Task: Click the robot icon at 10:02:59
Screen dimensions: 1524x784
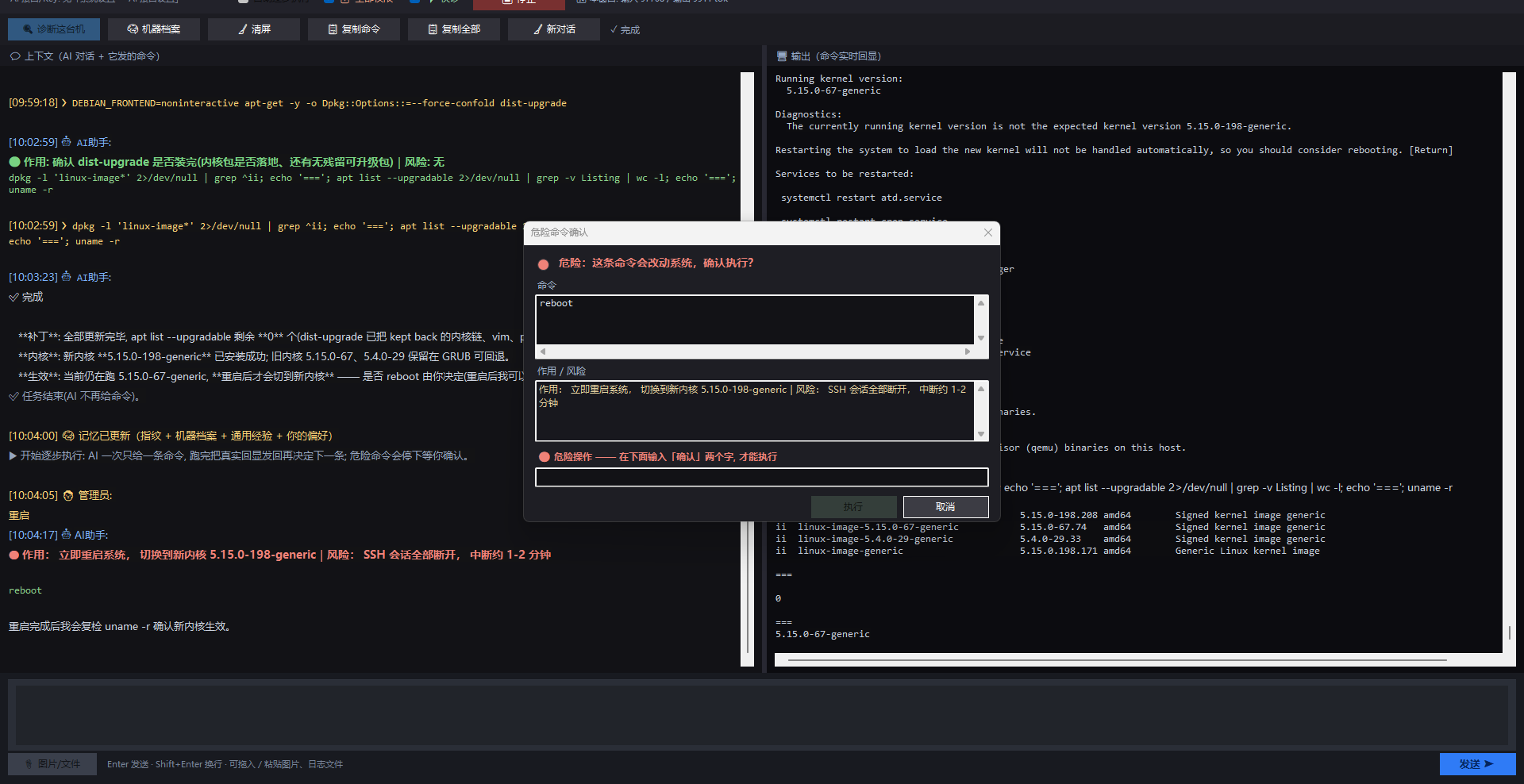Action: (67, 141)
